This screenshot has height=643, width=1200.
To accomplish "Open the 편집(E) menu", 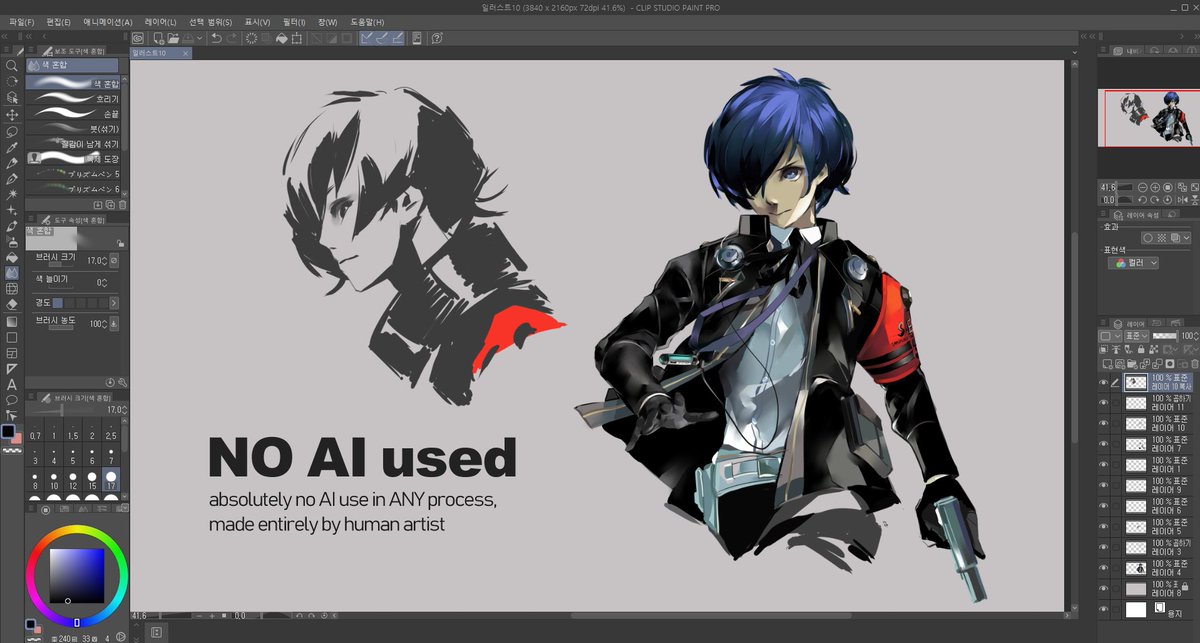I will (x=59, y=21).
